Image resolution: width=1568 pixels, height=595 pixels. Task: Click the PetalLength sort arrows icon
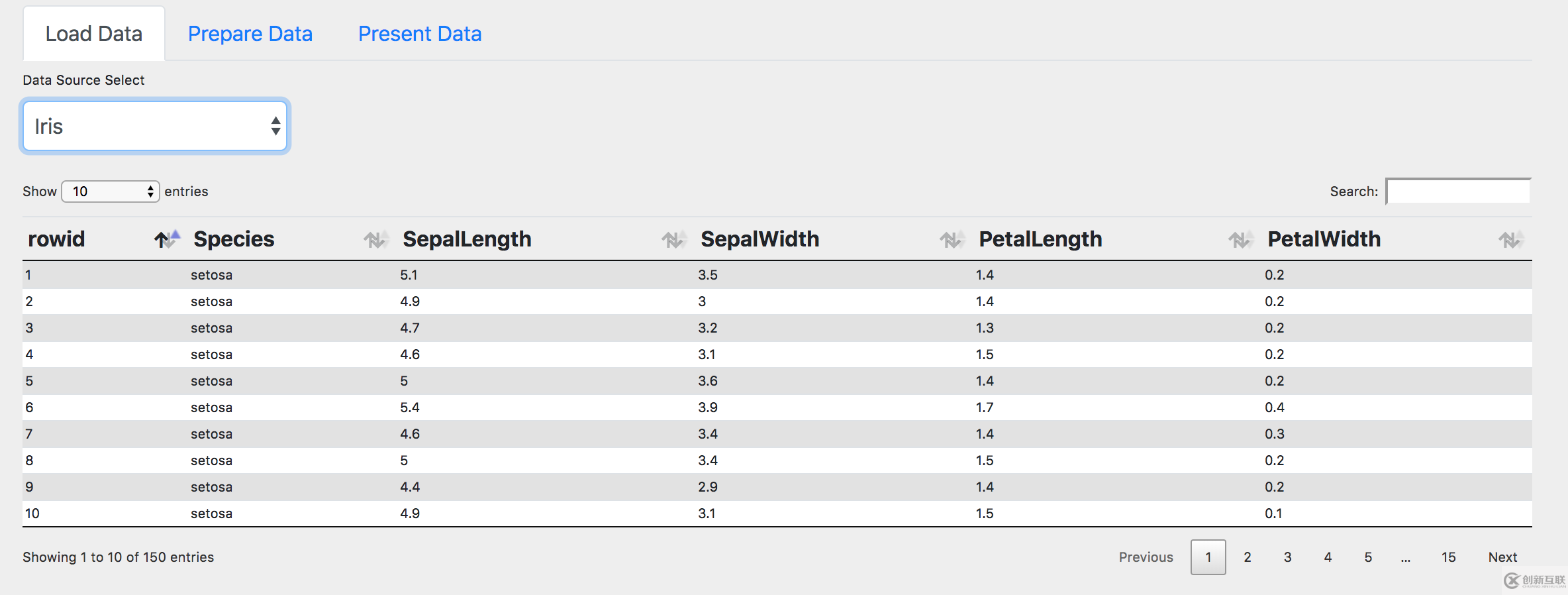click(1240, 240)
